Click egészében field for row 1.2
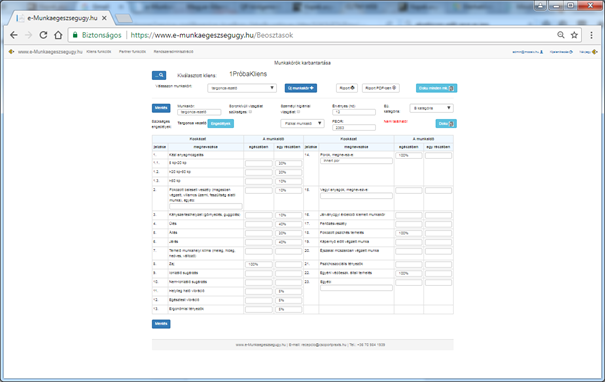 tap(259, 172)
